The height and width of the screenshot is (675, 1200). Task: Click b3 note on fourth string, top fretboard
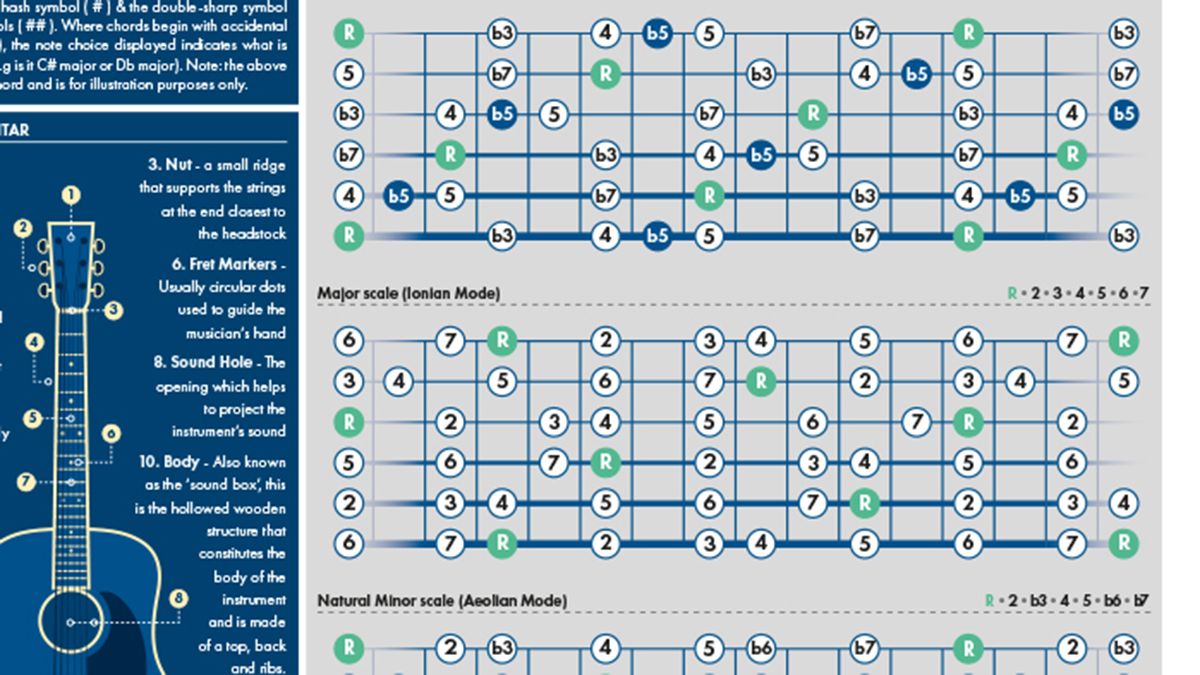605,155
